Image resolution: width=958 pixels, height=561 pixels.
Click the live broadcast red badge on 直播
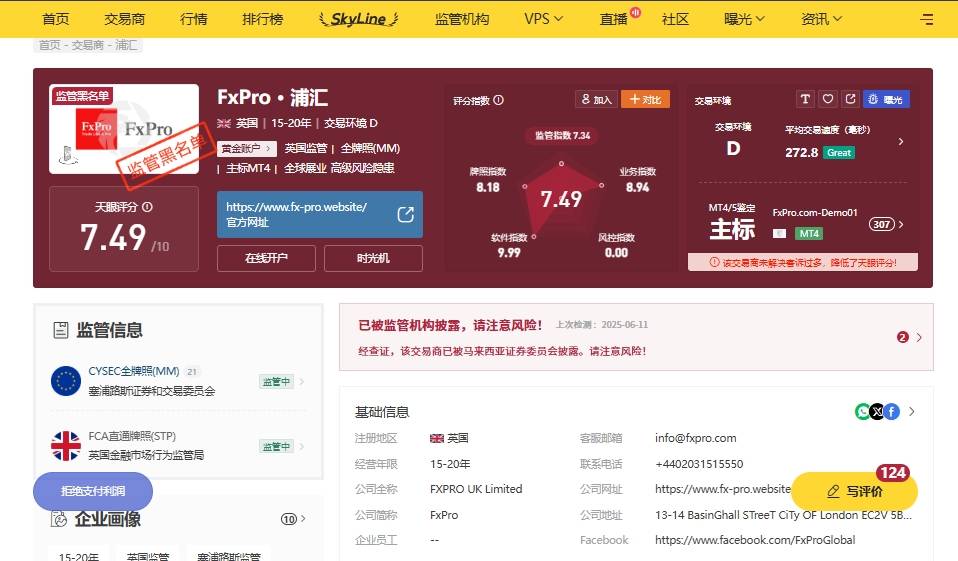coord(635,12)
